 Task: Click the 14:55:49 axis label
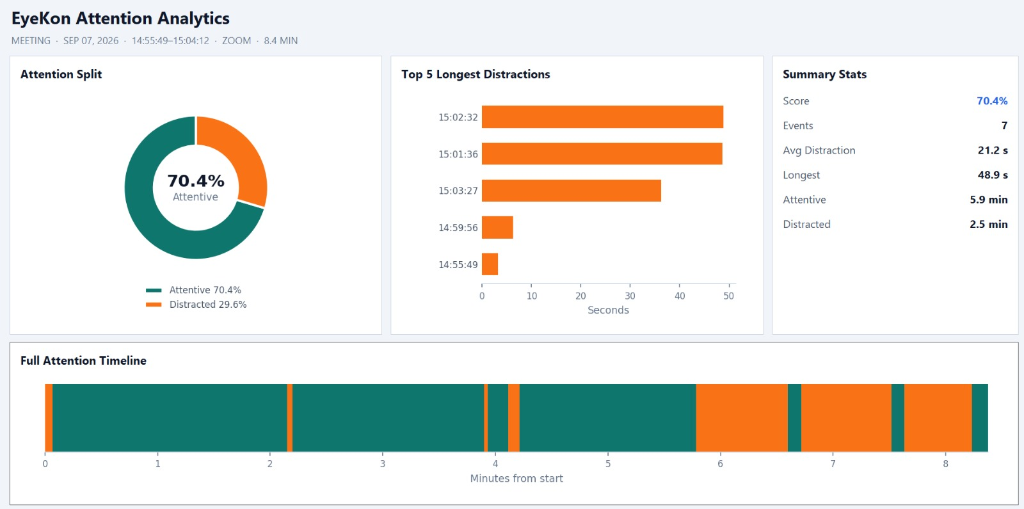click(458, 265)
